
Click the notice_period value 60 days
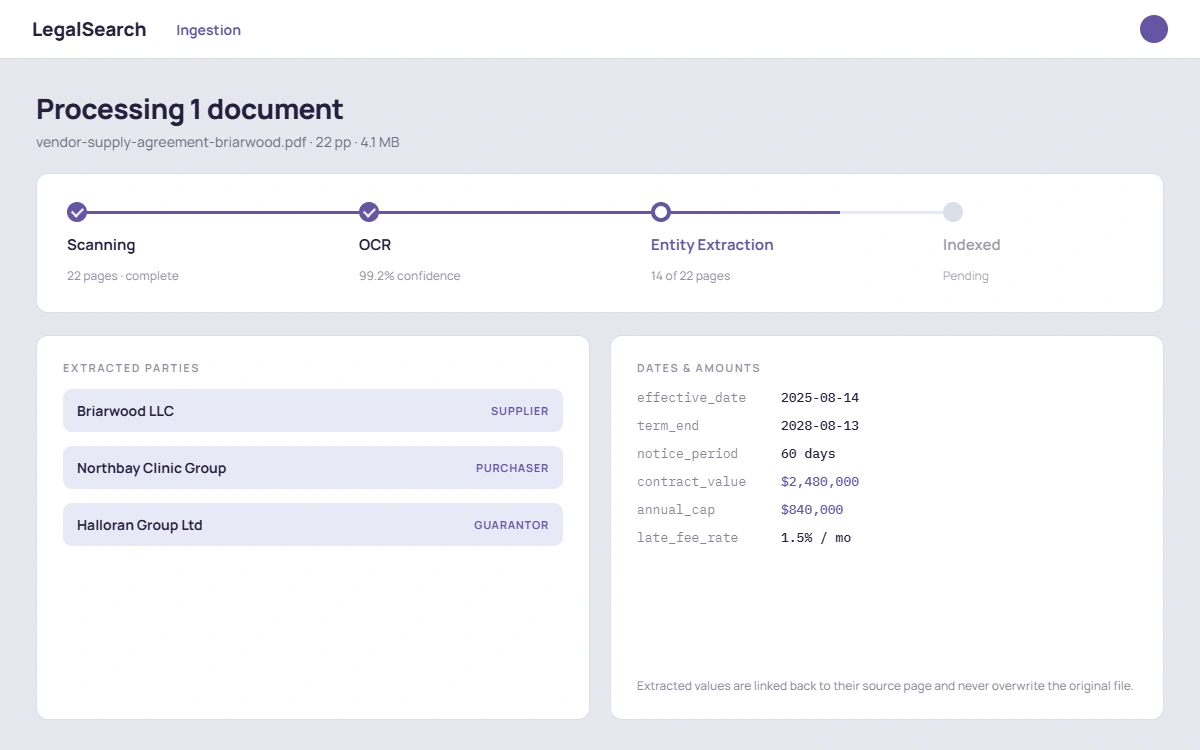pyautogui.click(x=808, y=454)
